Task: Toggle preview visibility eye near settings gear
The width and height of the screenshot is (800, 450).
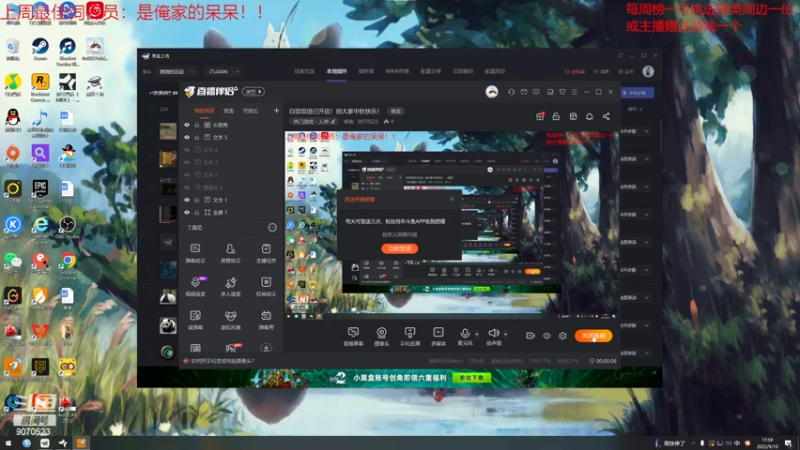Action: tap(546, 336)
